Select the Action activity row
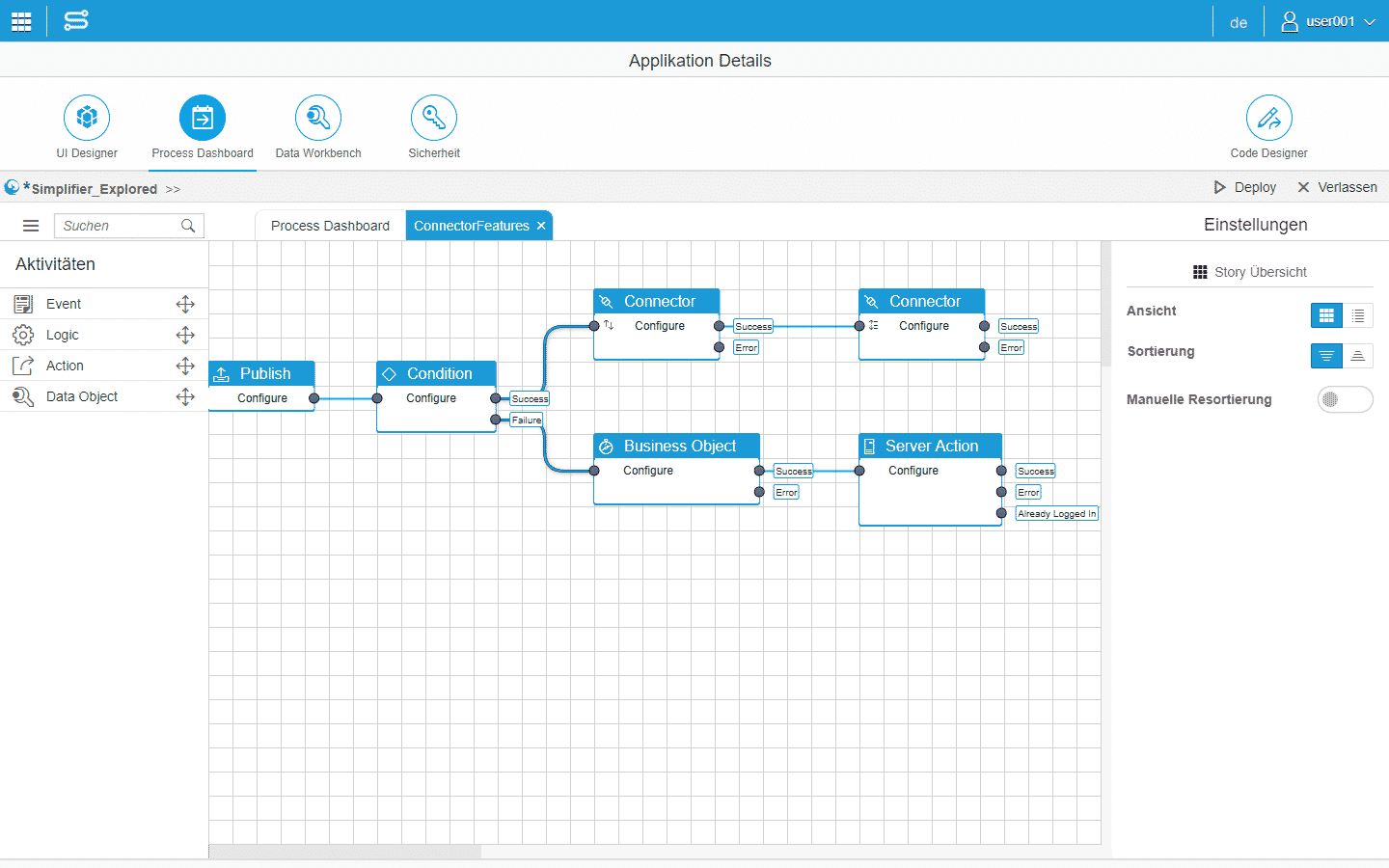1389x868 pixels. tap(104, 366)
